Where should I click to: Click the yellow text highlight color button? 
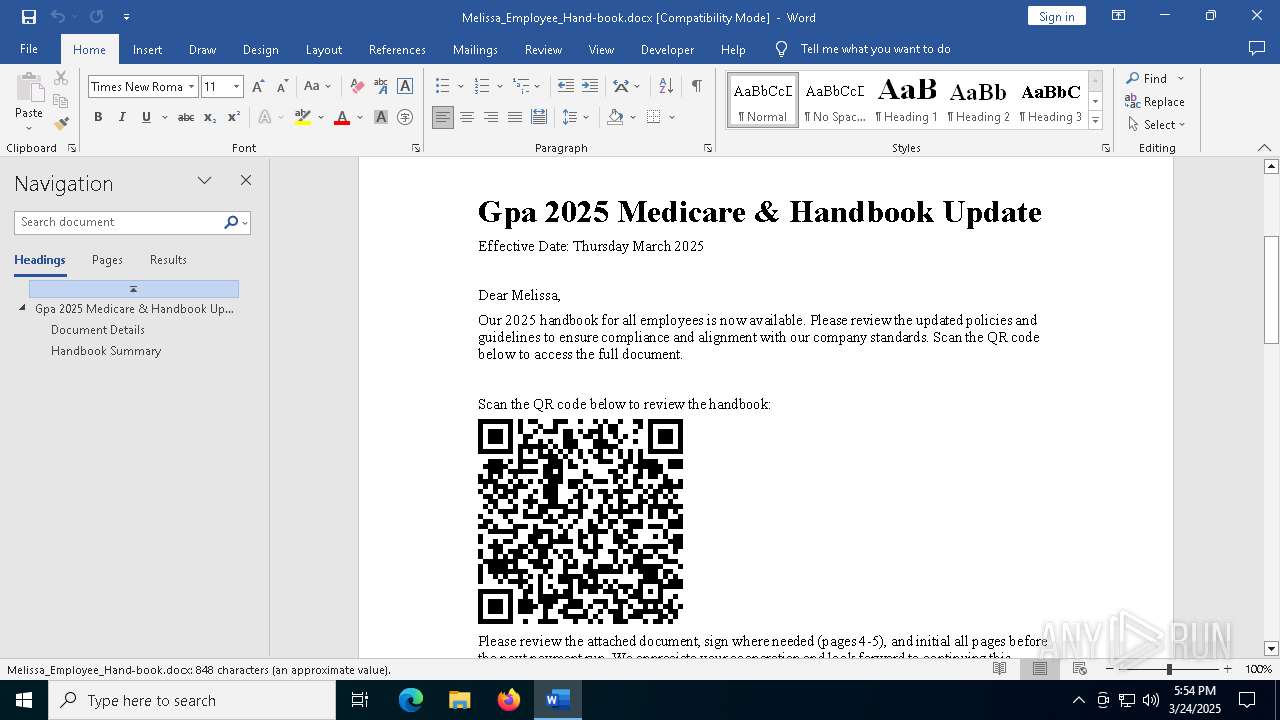tap(303, 117)
